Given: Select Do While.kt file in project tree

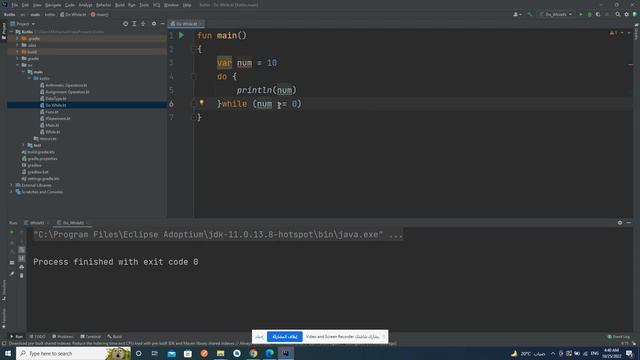Looking at the screenshot, I should click(x=56, y=105).
